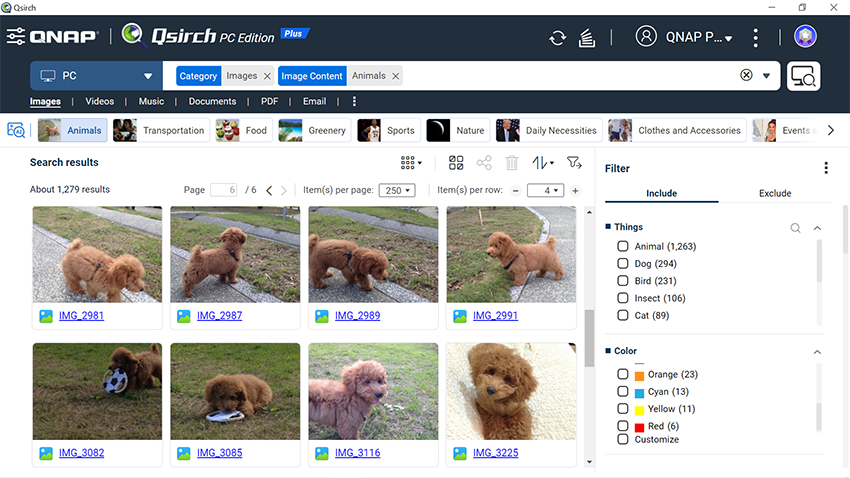Screen dimensions: 850x478
Task: Click the sync refresh icon in header
Action: point(557,38)
